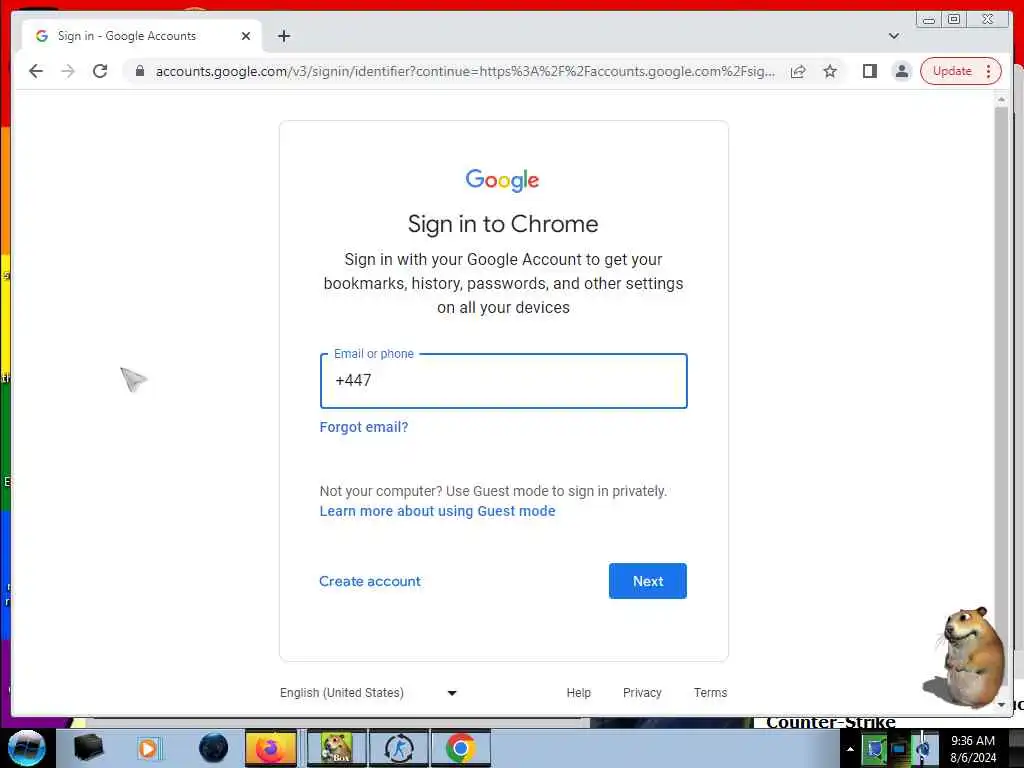Open the Chrome Update menu button
1024x768 pixels.
[x=959, y=71]
